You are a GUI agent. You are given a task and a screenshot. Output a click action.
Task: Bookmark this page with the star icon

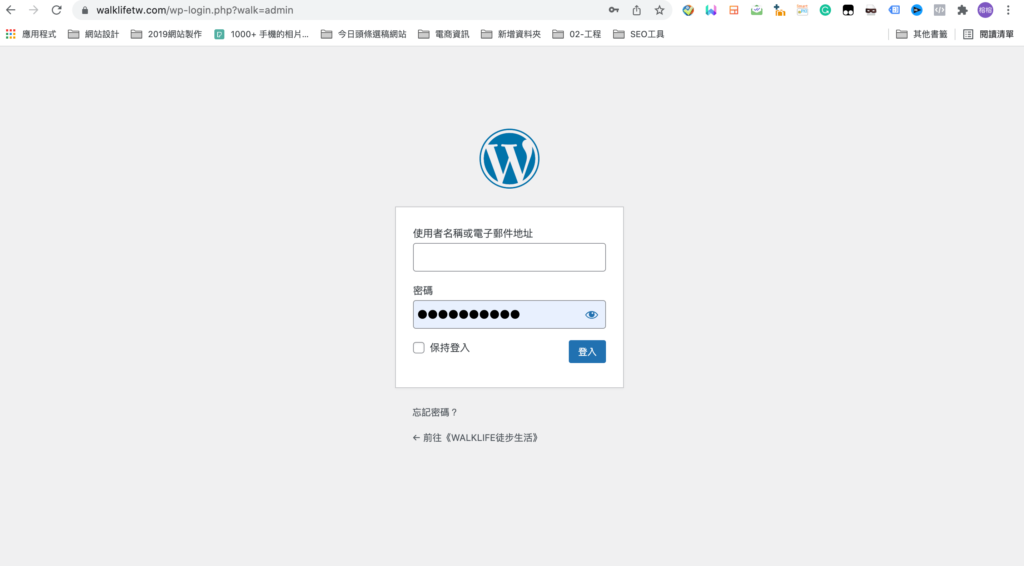(660, 10)
